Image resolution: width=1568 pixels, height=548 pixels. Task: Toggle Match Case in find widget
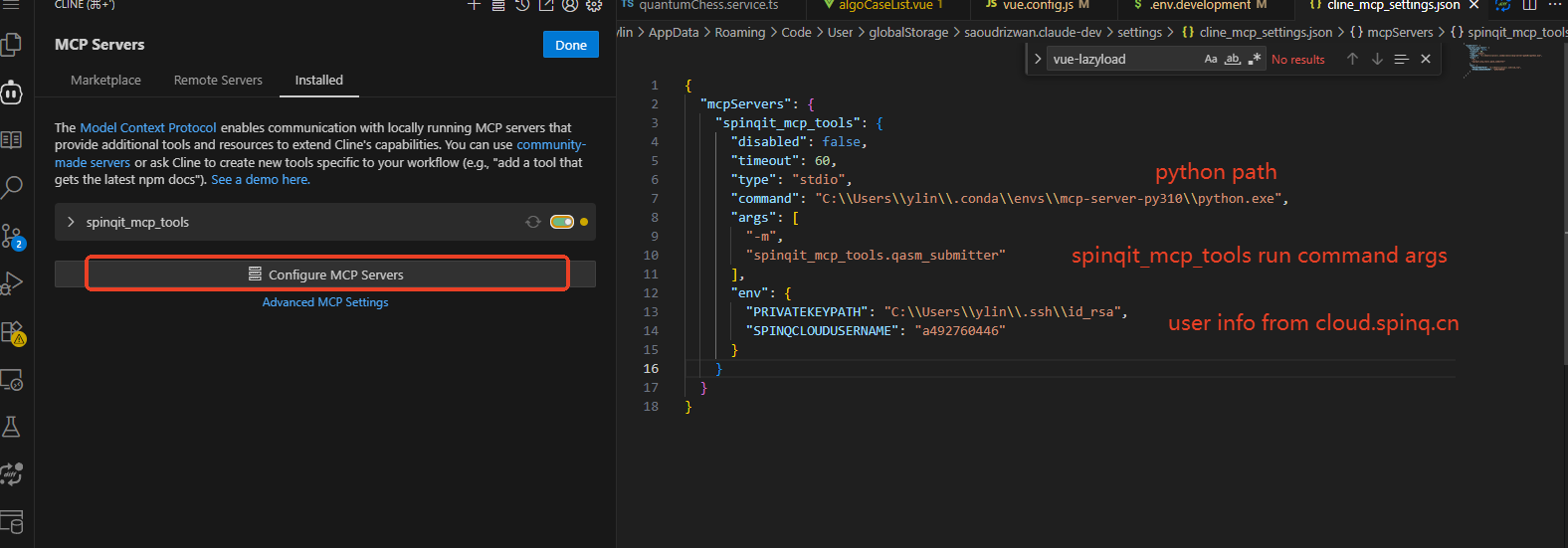1211,60
